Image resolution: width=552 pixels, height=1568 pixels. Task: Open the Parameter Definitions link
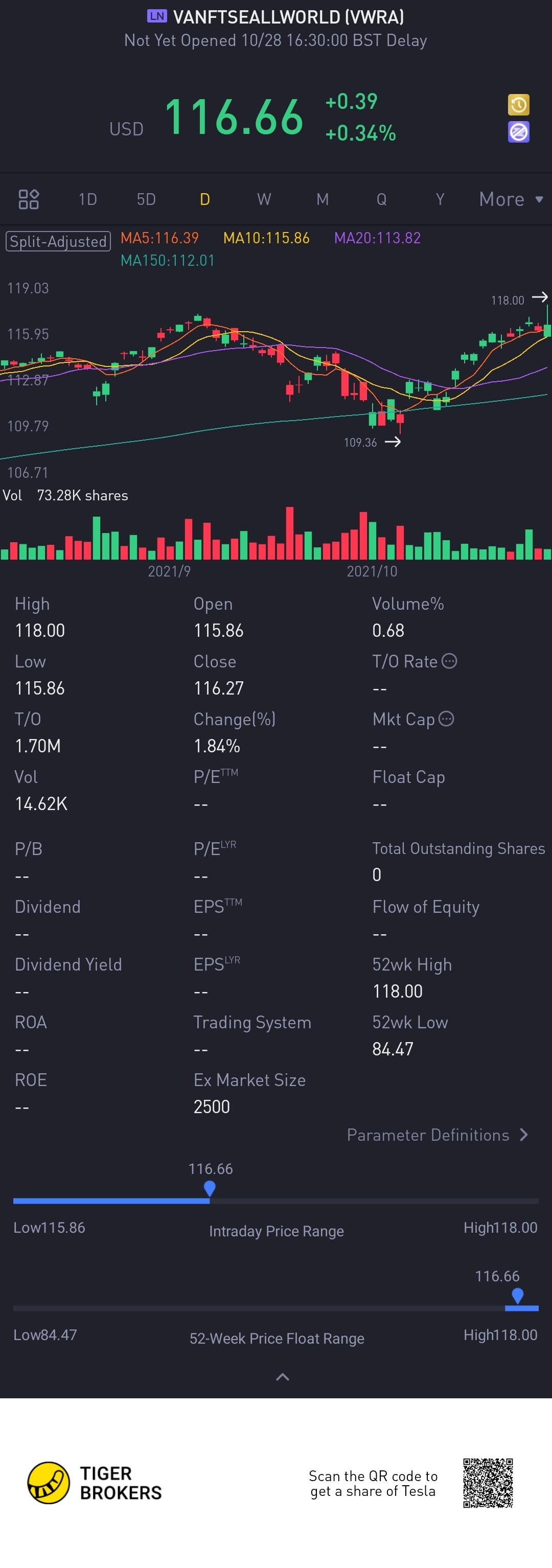[428, 1135]
